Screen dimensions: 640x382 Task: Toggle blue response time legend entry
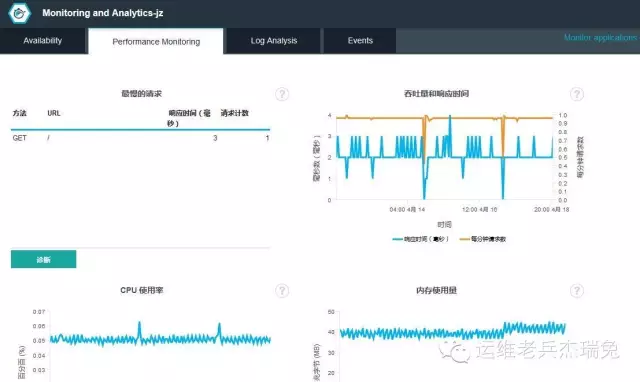click(420, 239)
